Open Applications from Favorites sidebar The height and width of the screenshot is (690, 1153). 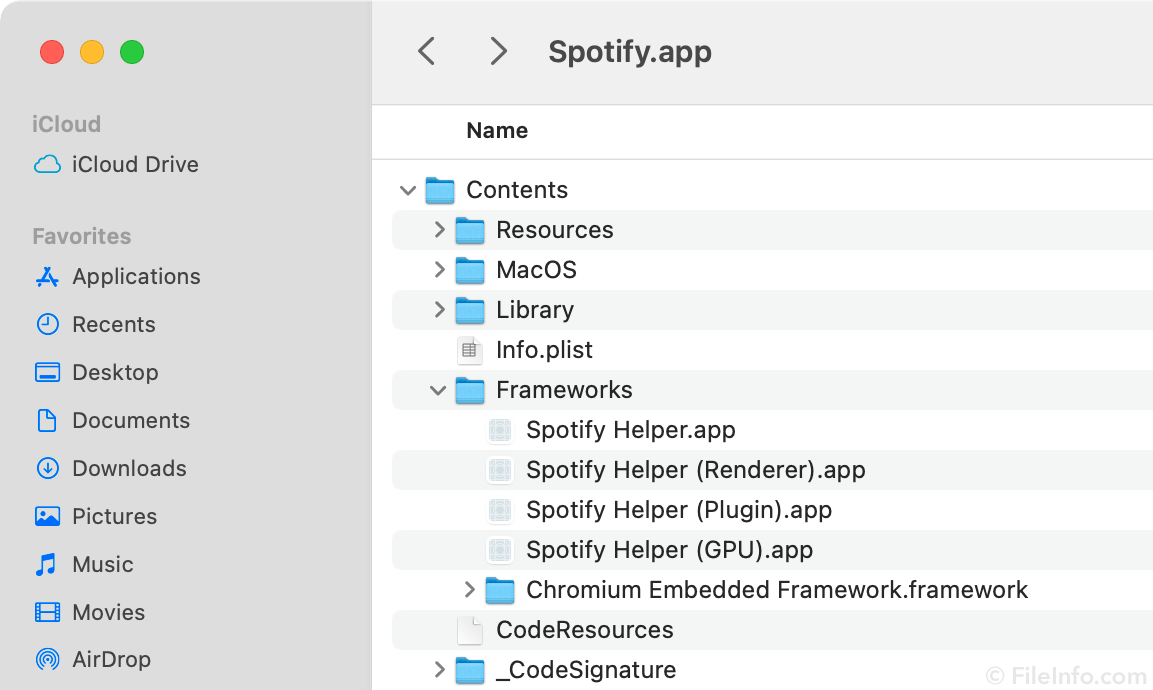tap(136, 276)
